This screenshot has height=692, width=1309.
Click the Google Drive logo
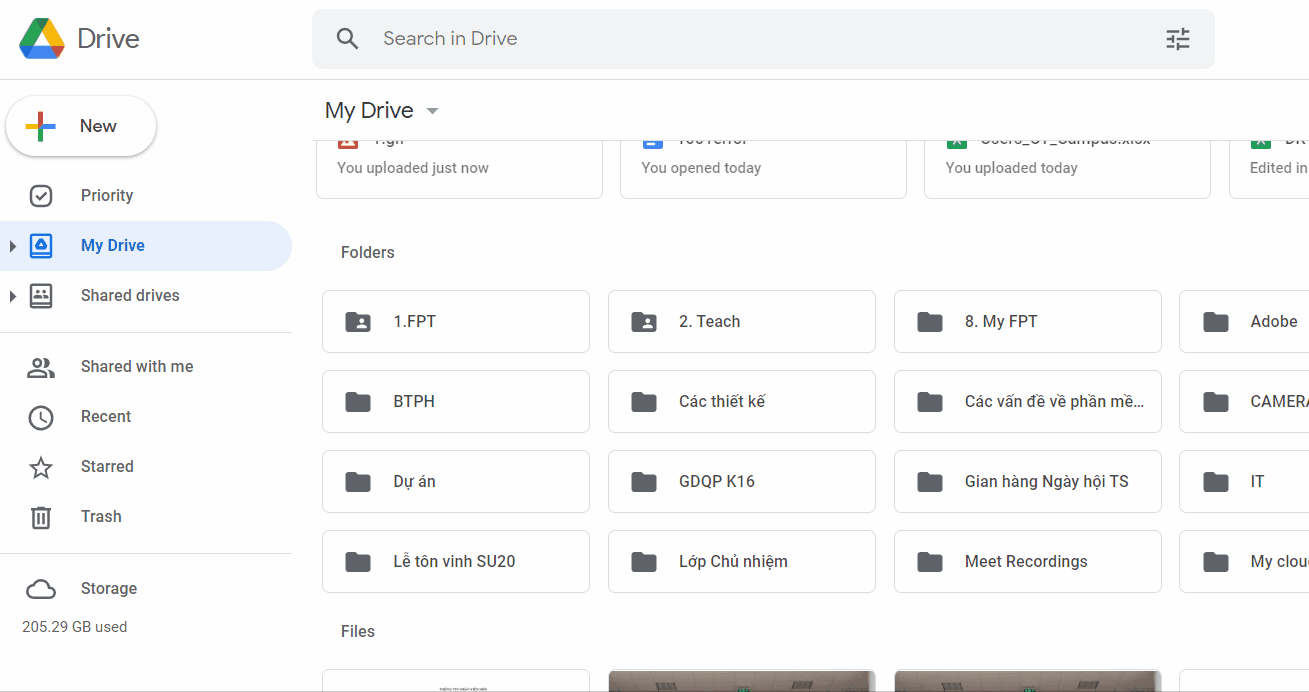42,39
